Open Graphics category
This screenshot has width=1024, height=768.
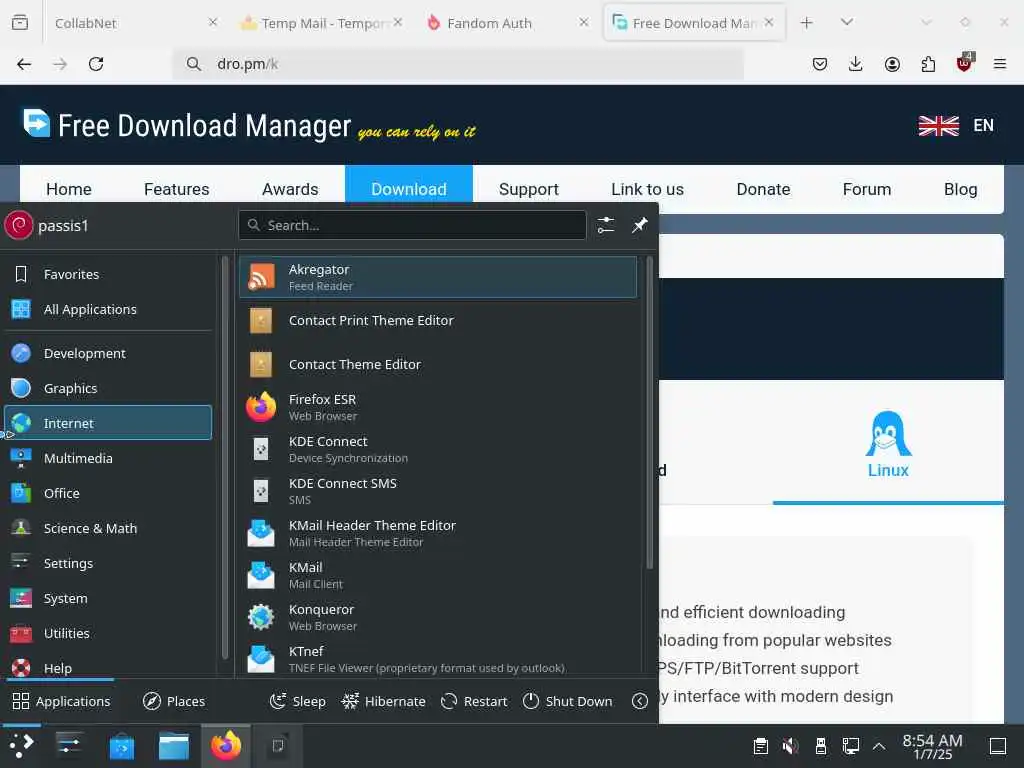coord(108,388)
